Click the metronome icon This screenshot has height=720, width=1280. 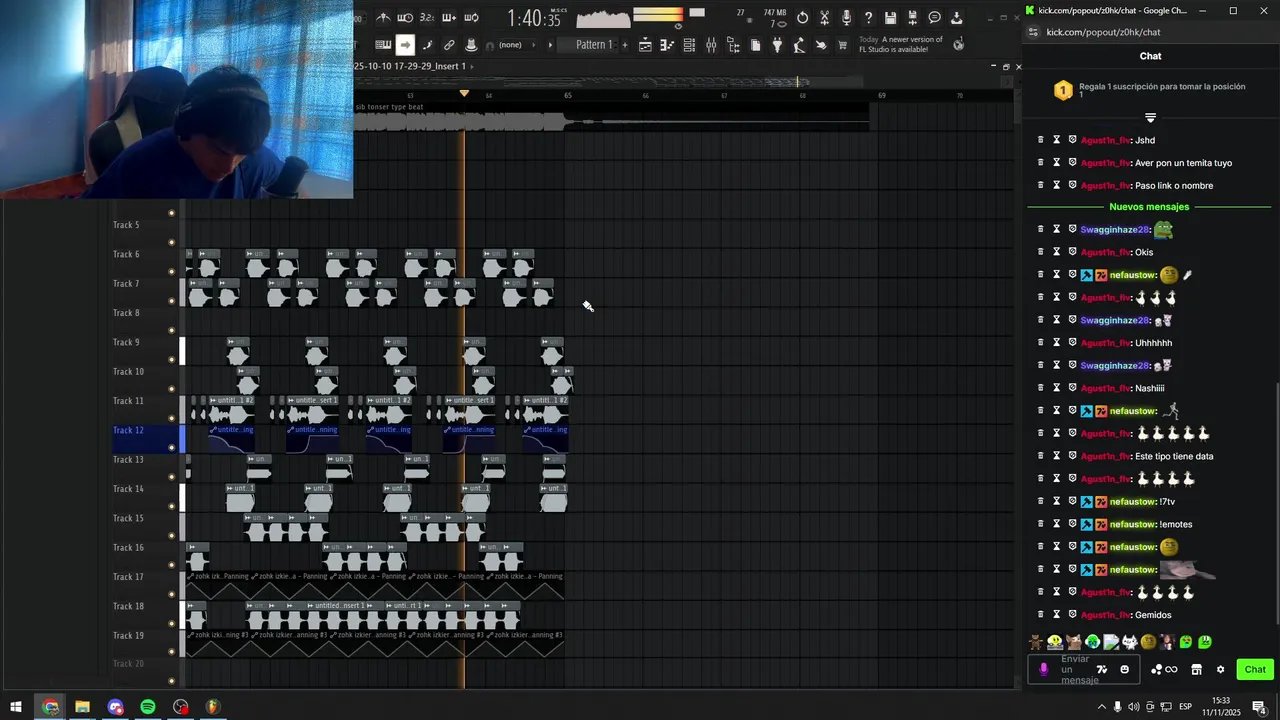(383, 17)
